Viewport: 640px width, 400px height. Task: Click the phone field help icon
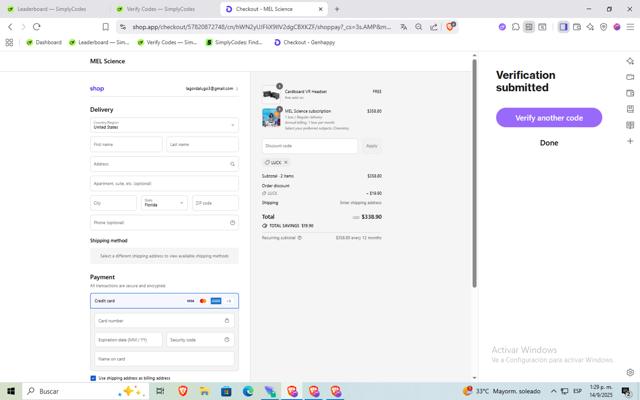[232, 222]
